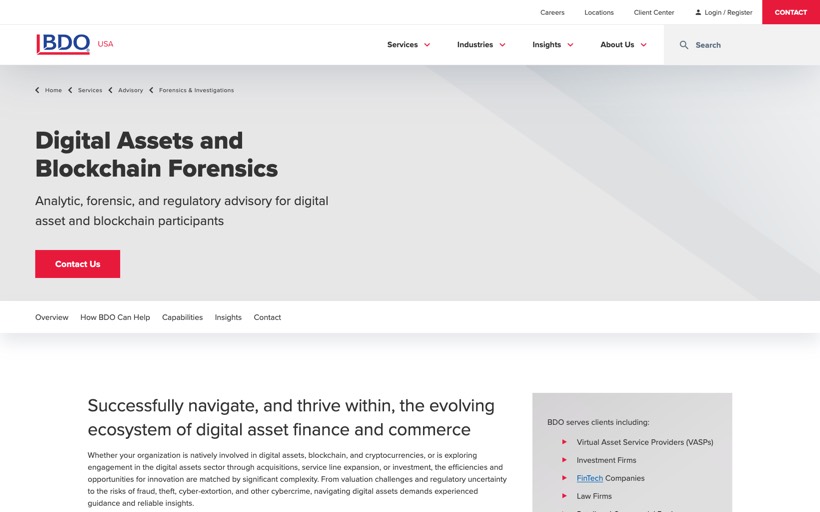The image size is (820, 512).
Task: Click the chevron before Services breadcrumb
Action: 70,90
